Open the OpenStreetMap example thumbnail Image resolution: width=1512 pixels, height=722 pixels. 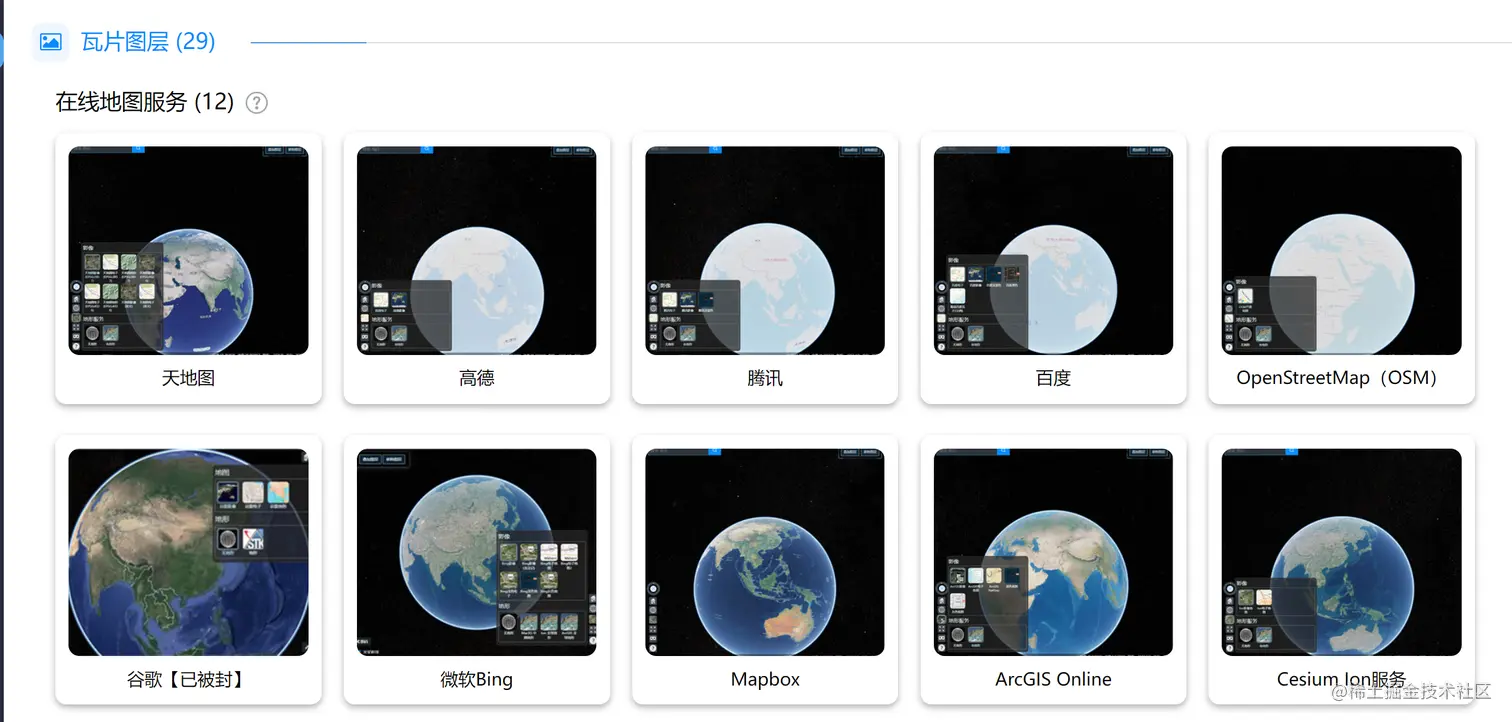[x=1341, y=250]
